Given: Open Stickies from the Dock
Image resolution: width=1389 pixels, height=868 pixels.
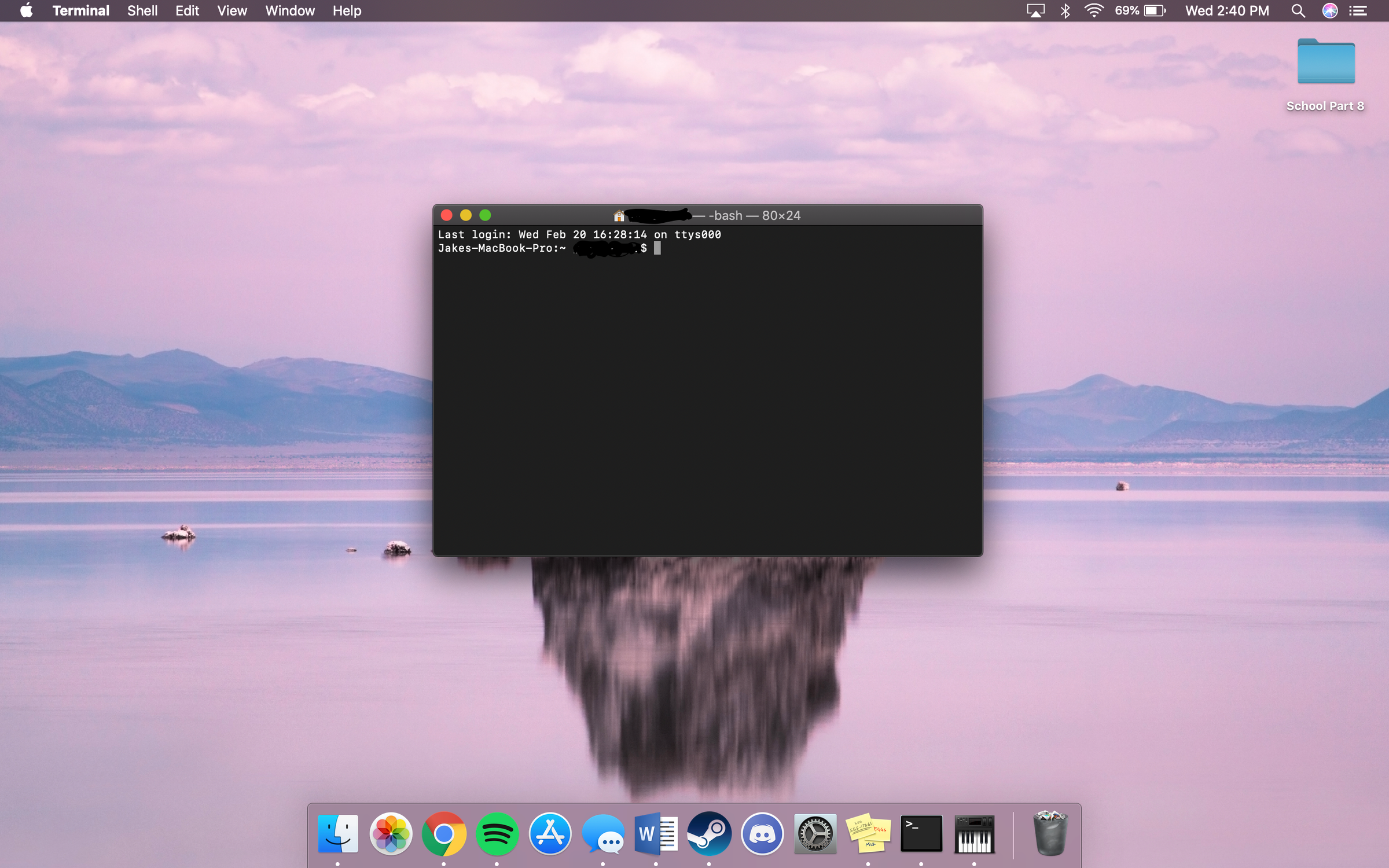Looking at the screenshot, I should (868, 834).
